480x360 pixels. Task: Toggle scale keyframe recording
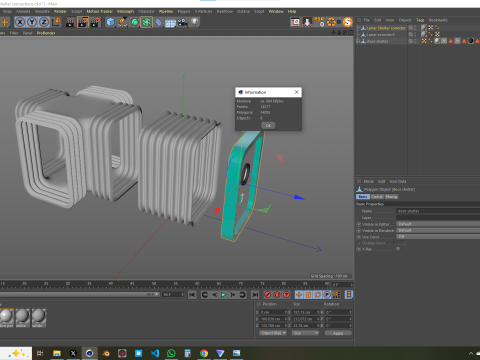pos(308,295)
